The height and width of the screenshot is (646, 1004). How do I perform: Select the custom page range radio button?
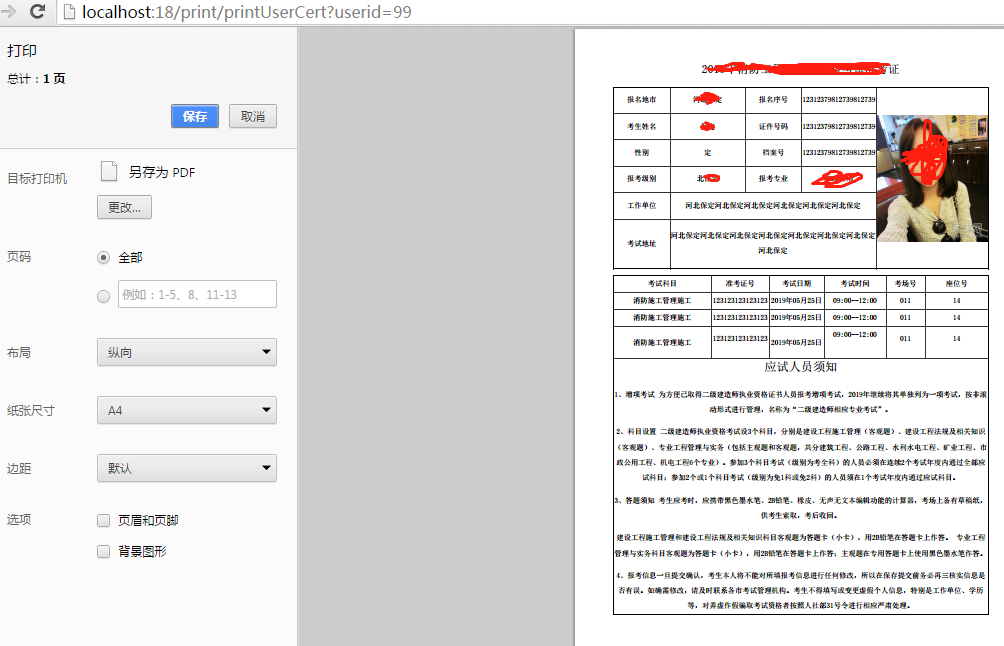[103, 294]
